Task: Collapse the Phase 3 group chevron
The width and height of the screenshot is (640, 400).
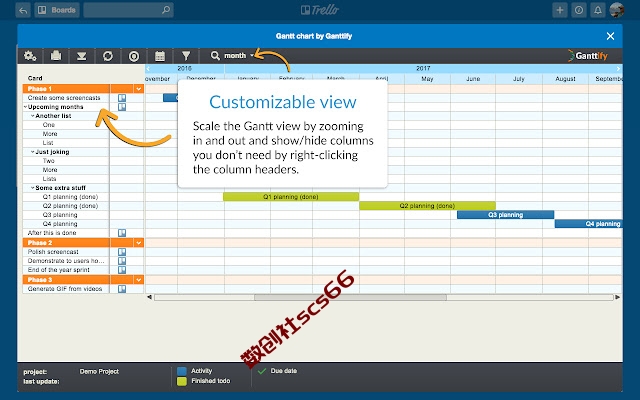Action: point(139,280)
